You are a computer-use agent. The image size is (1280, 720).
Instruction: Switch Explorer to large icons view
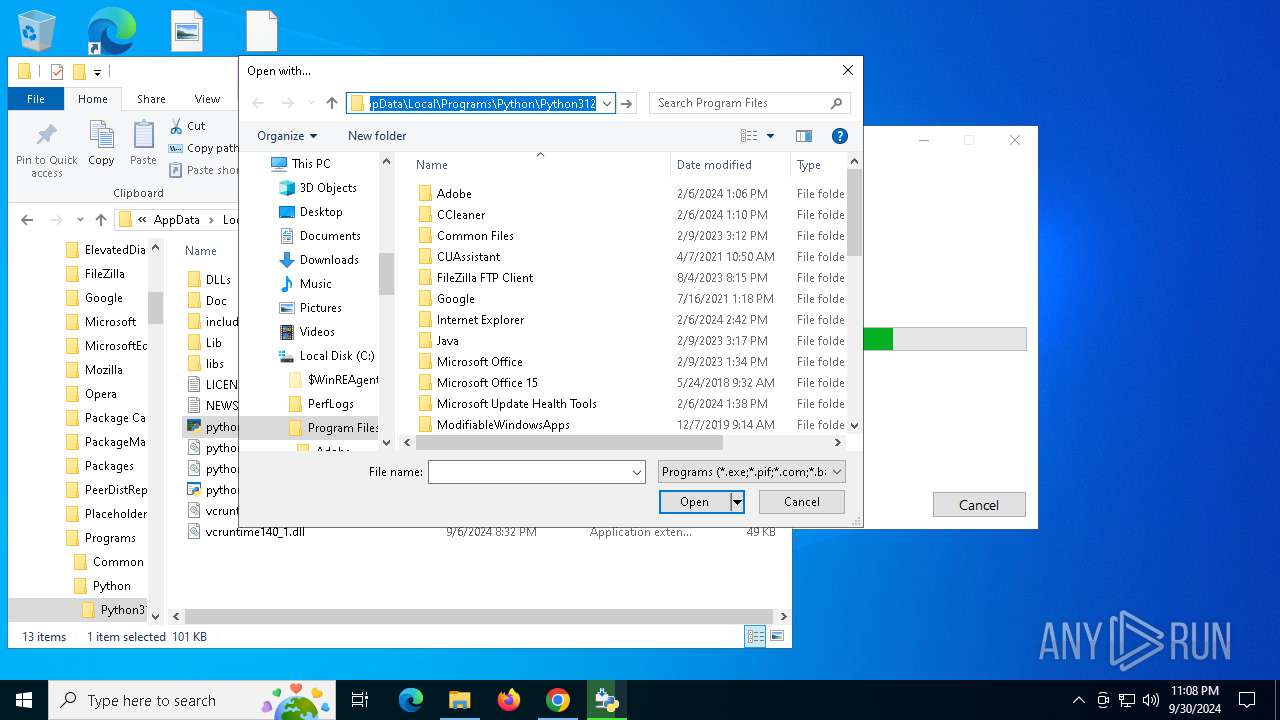coord(777,636)
